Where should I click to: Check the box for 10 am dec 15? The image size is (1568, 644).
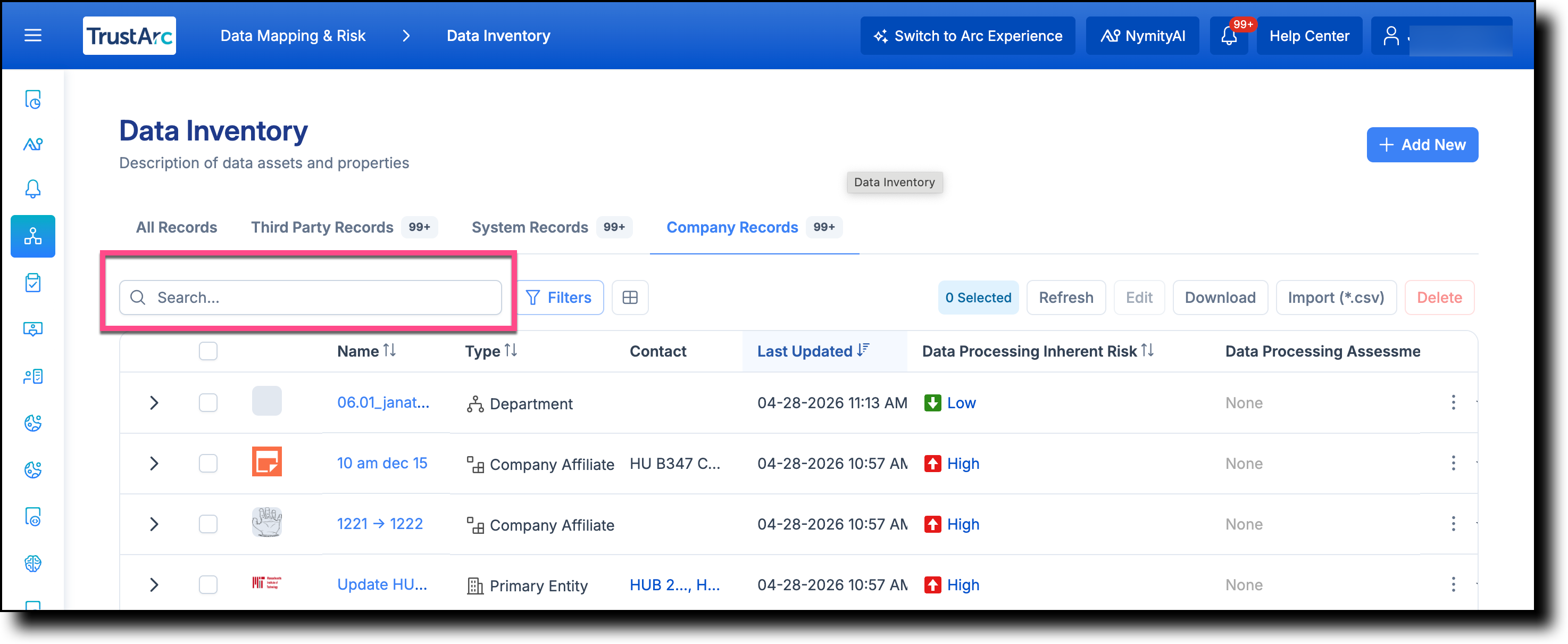(x=208, y=463)
